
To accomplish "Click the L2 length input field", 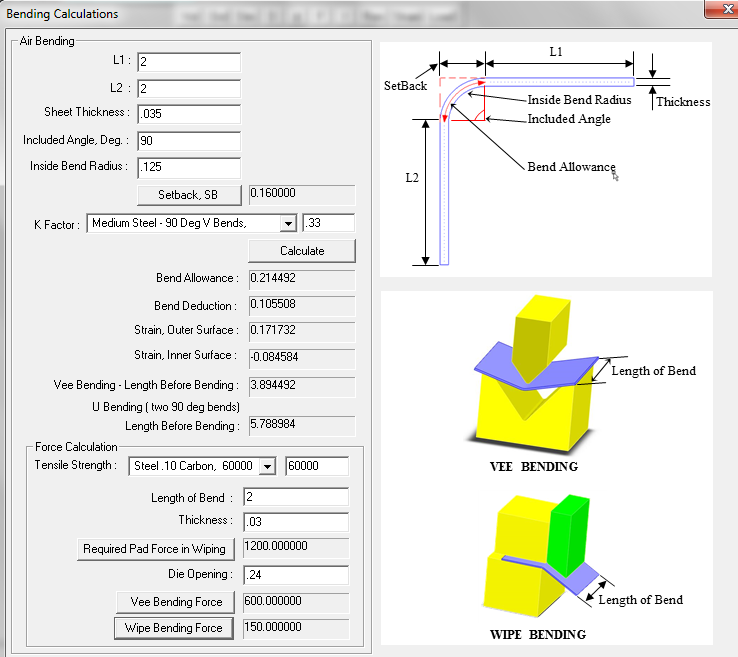I will point(189,89).
